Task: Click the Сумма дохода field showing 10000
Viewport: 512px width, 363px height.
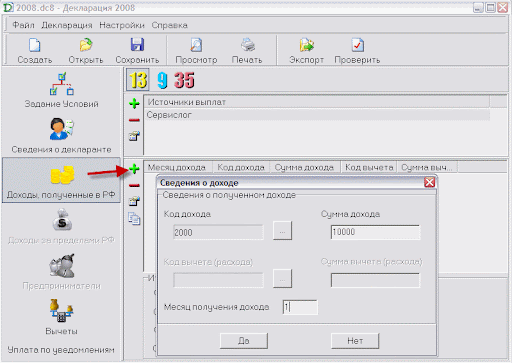Action: point(375,232)
